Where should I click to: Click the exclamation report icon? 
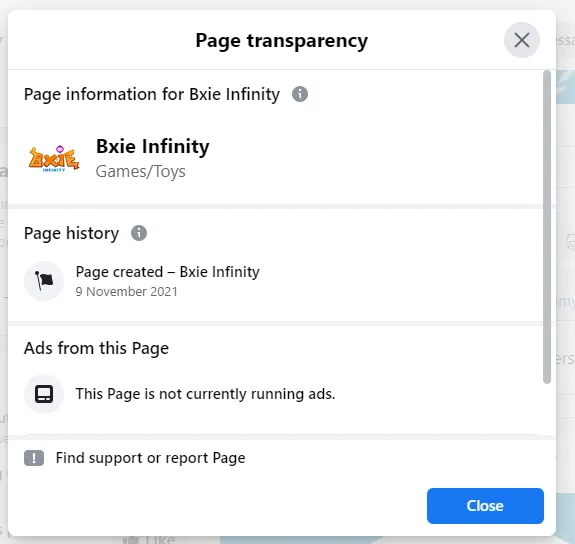point(34,458)
